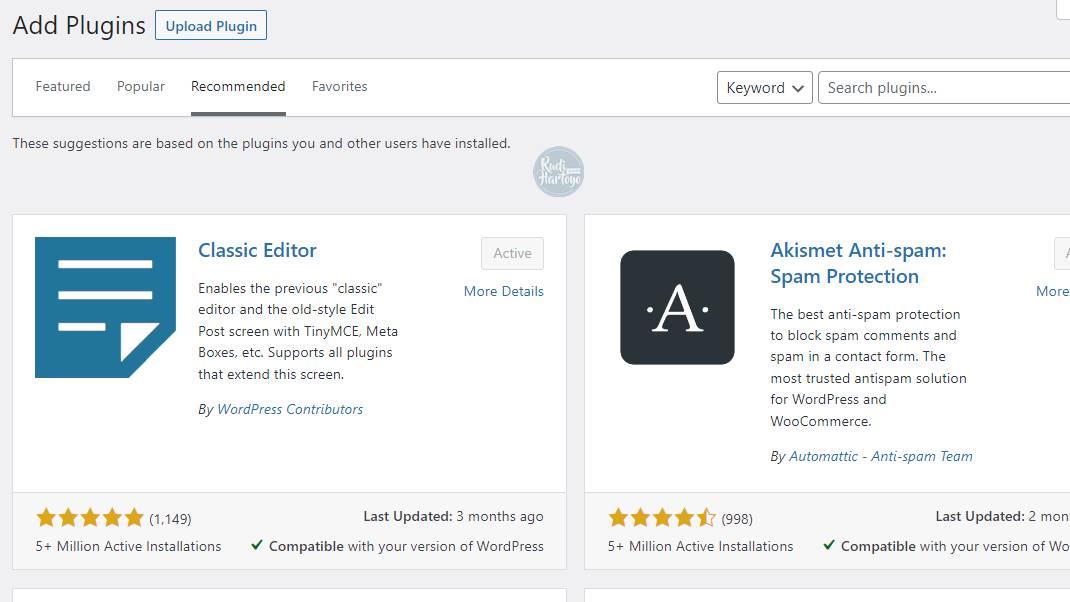The image size is (1070, 602).
Task: Focus the Search plugins input field
Action: click(x=944, y=88)
